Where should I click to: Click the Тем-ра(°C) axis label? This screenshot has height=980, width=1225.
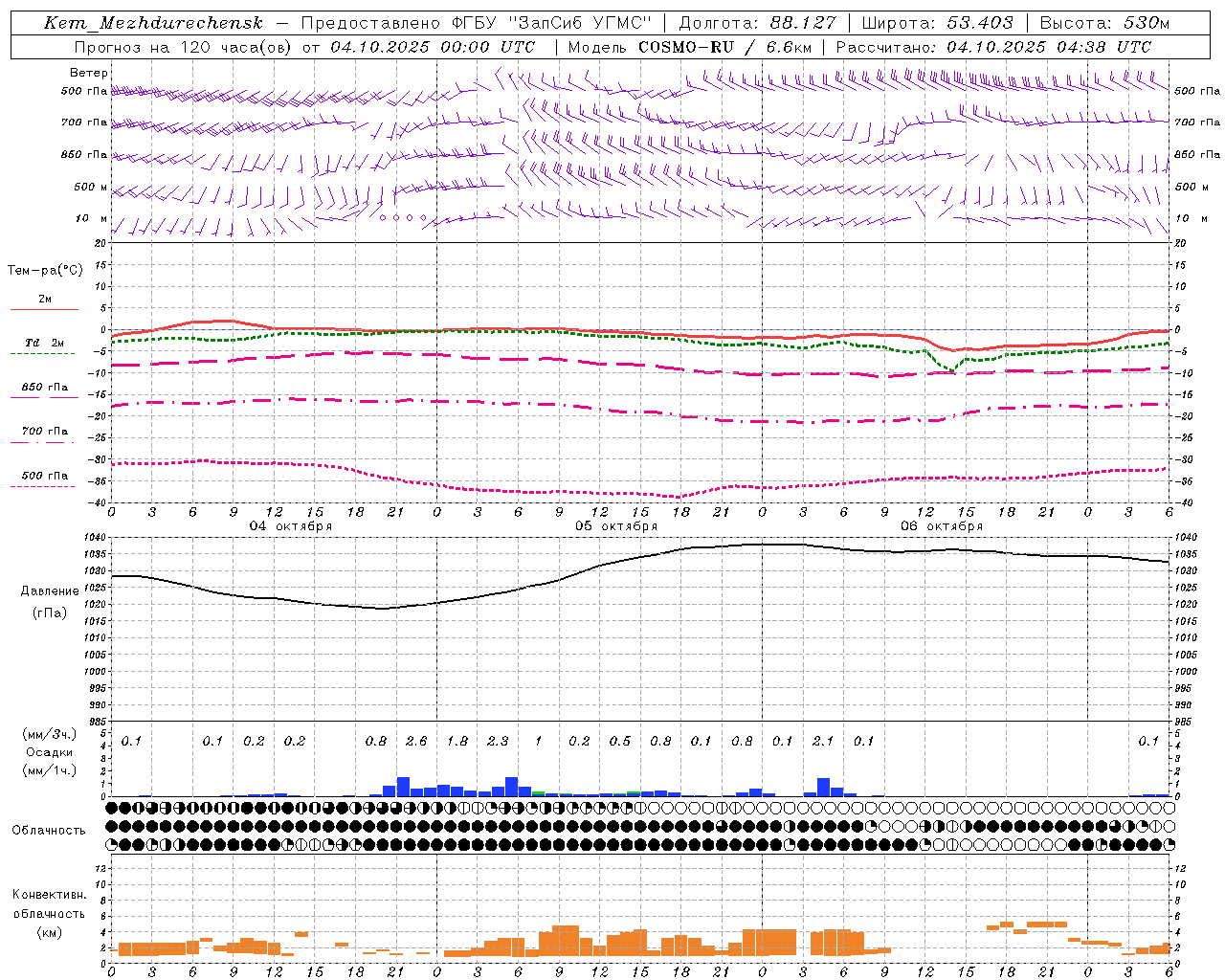(x=45, y=271)
